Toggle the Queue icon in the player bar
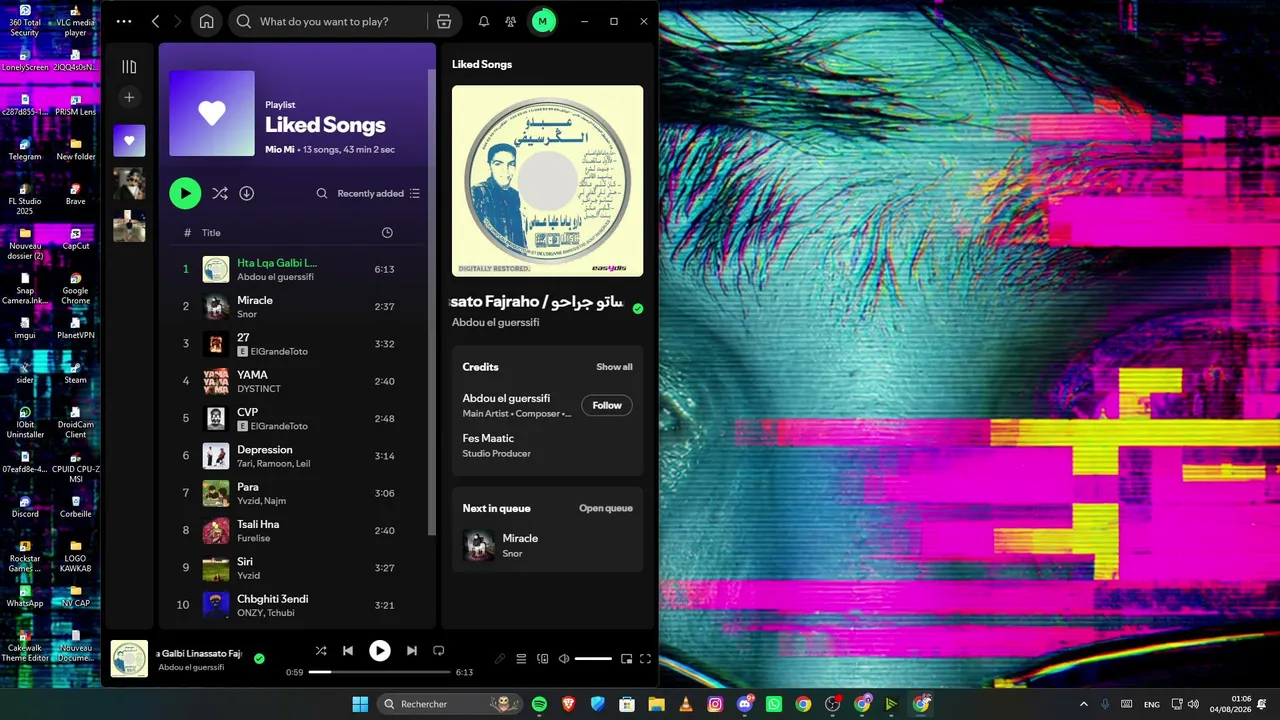 coord(521,658)
